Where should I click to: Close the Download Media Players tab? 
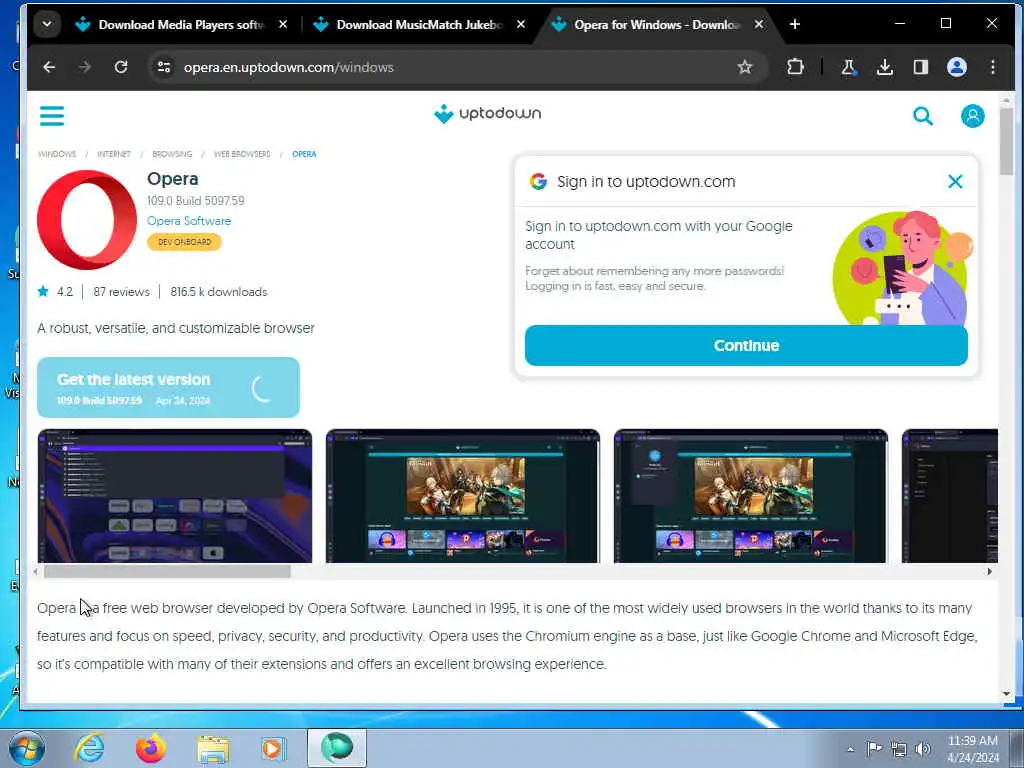[x=283, y=24]
